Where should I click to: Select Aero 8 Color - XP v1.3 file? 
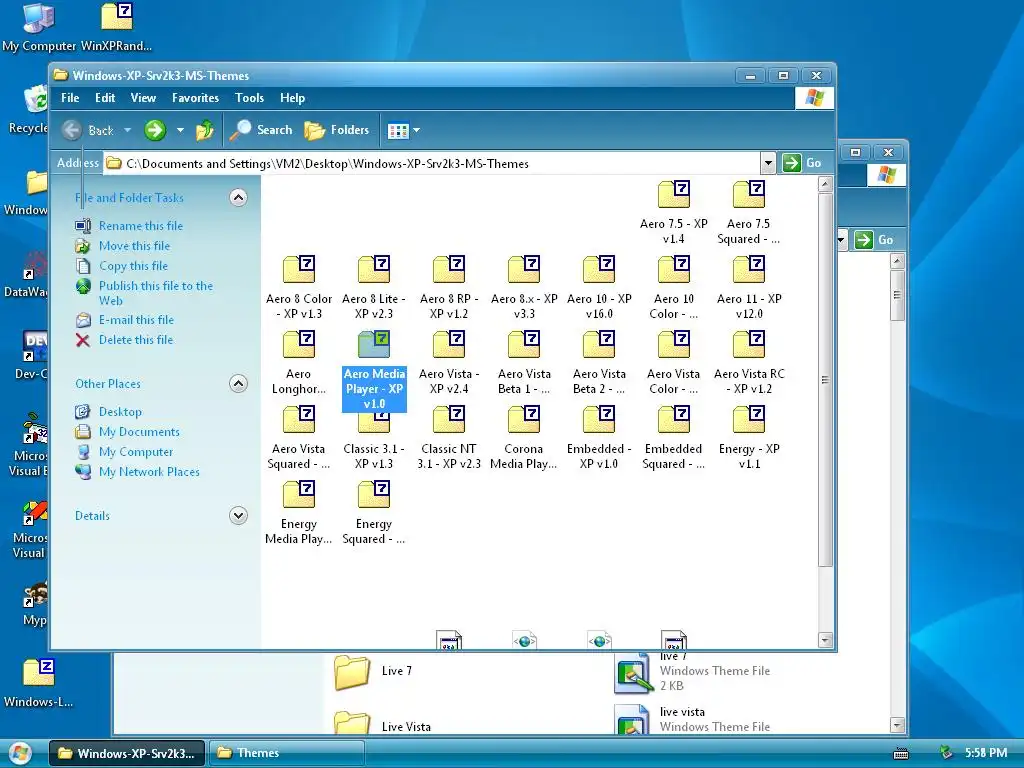click(x=298, y=286)
